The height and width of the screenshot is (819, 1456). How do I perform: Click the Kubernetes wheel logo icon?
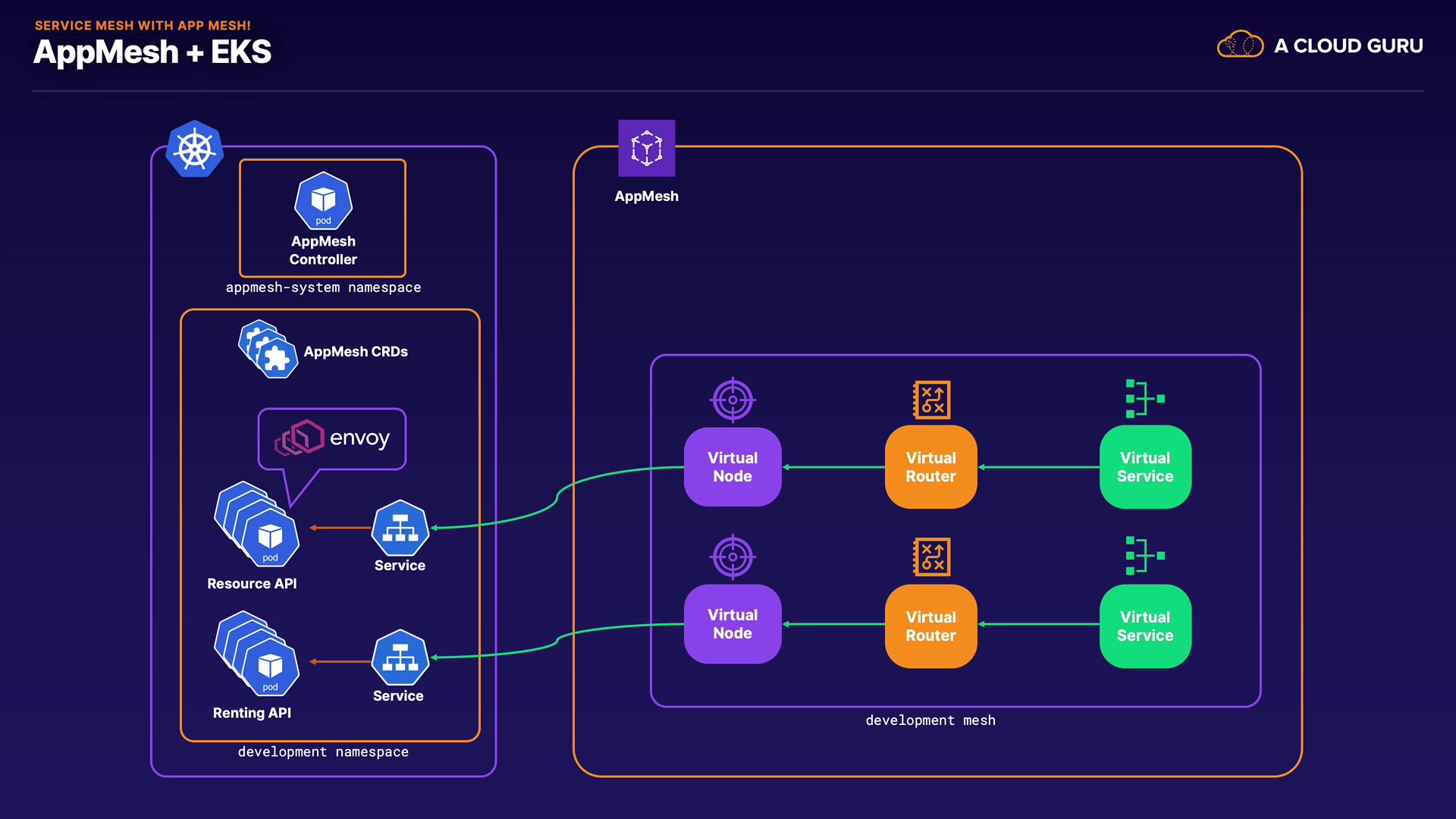pyautogui.click(x=195, y=149)
